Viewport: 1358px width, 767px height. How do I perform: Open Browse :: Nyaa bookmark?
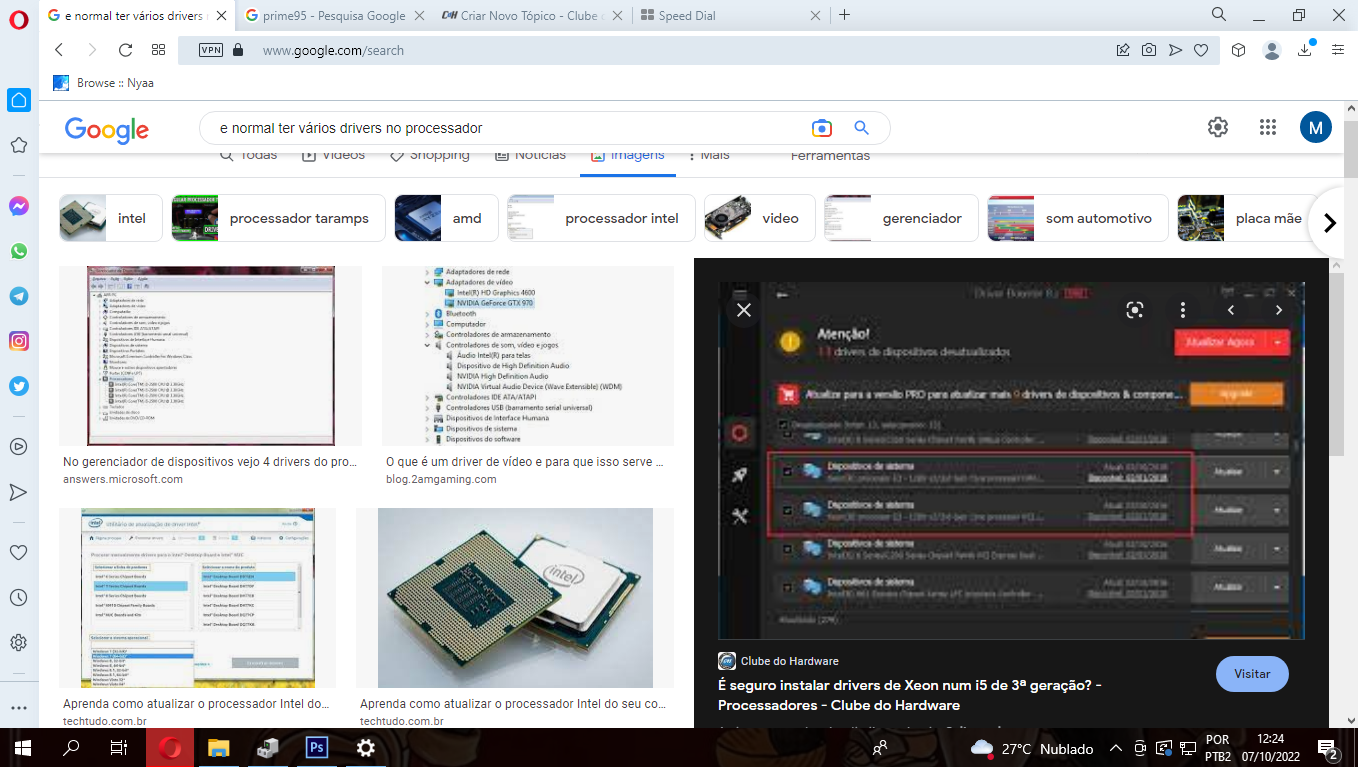pos(104,83)
